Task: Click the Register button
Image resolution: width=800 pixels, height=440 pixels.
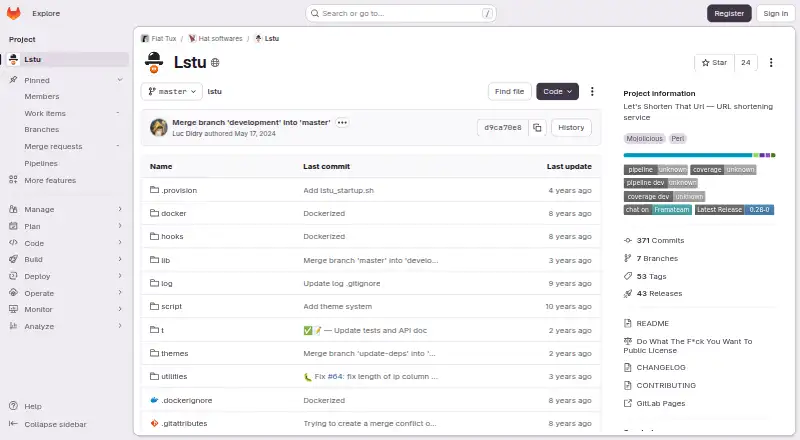Action: point(729,13)
